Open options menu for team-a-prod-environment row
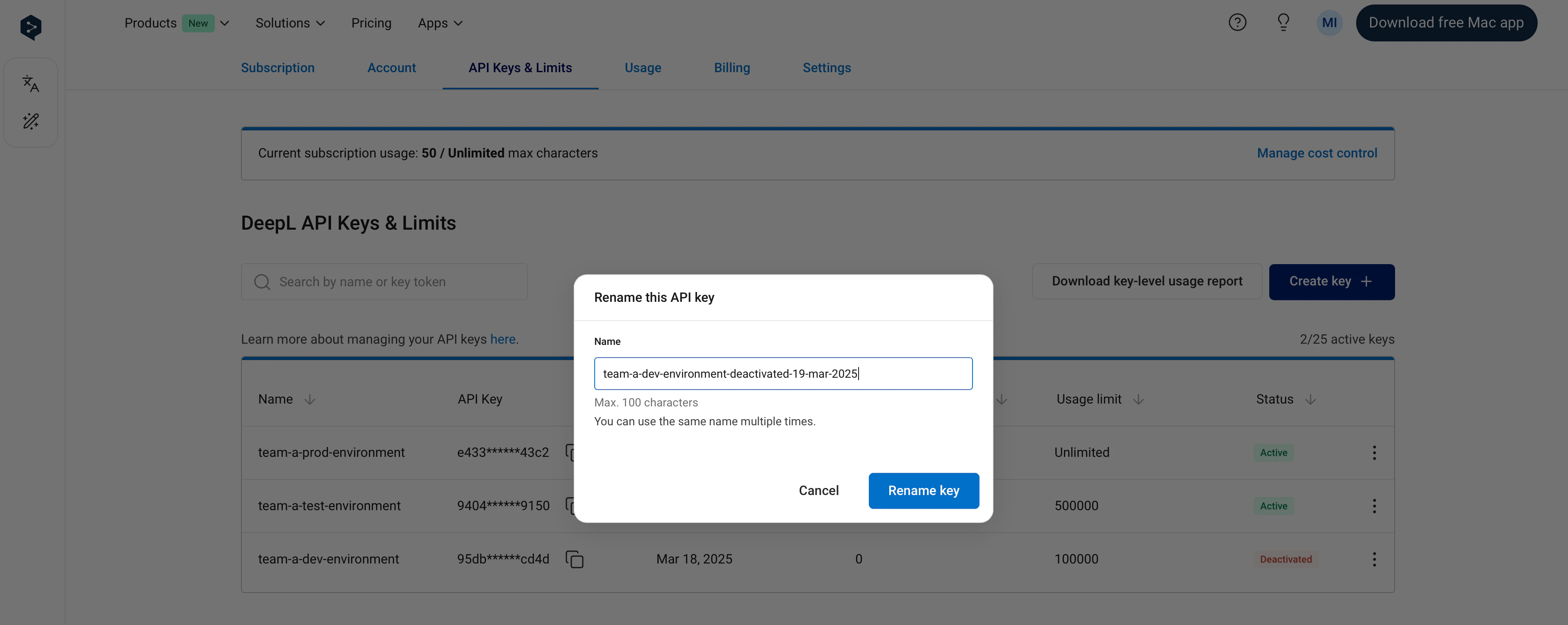This screenshot has height=625, width=1568. coord(1374,453)
